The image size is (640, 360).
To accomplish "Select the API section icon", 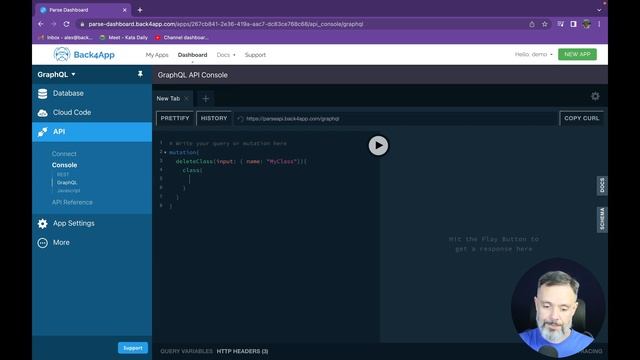I will (42, 132).
